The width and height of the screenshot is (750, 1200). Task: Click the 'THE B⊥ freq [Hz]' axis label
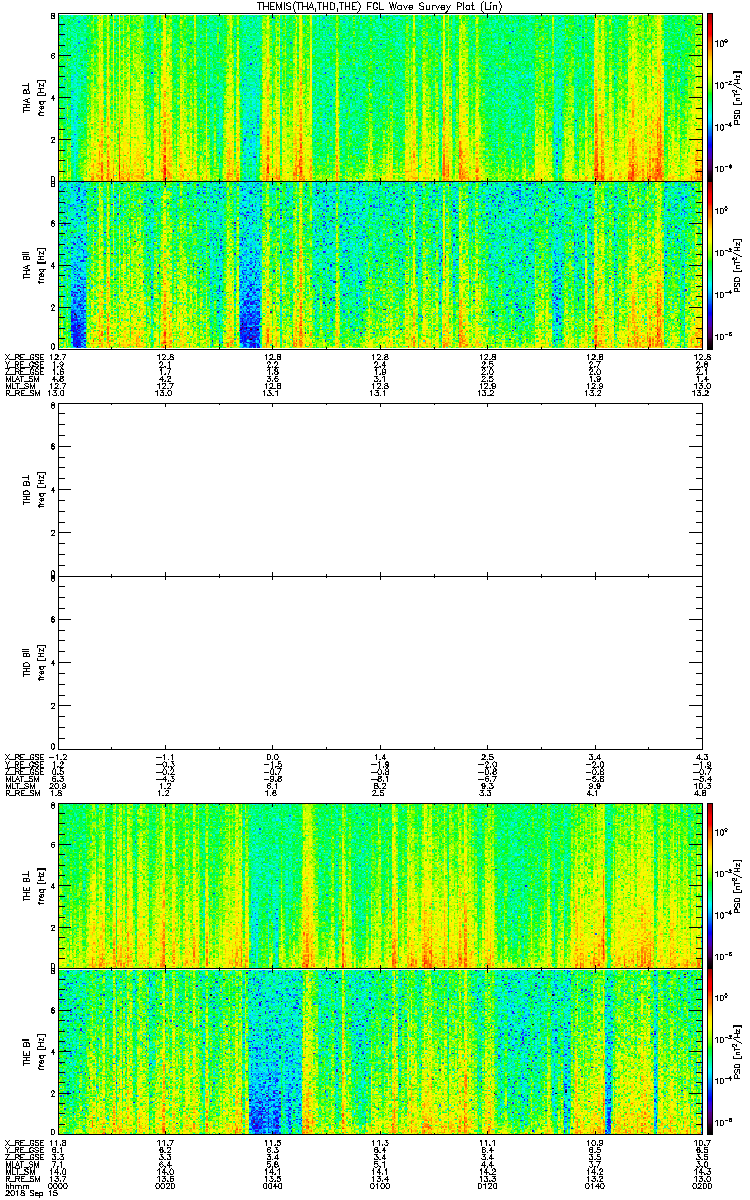tap(33, 886)
